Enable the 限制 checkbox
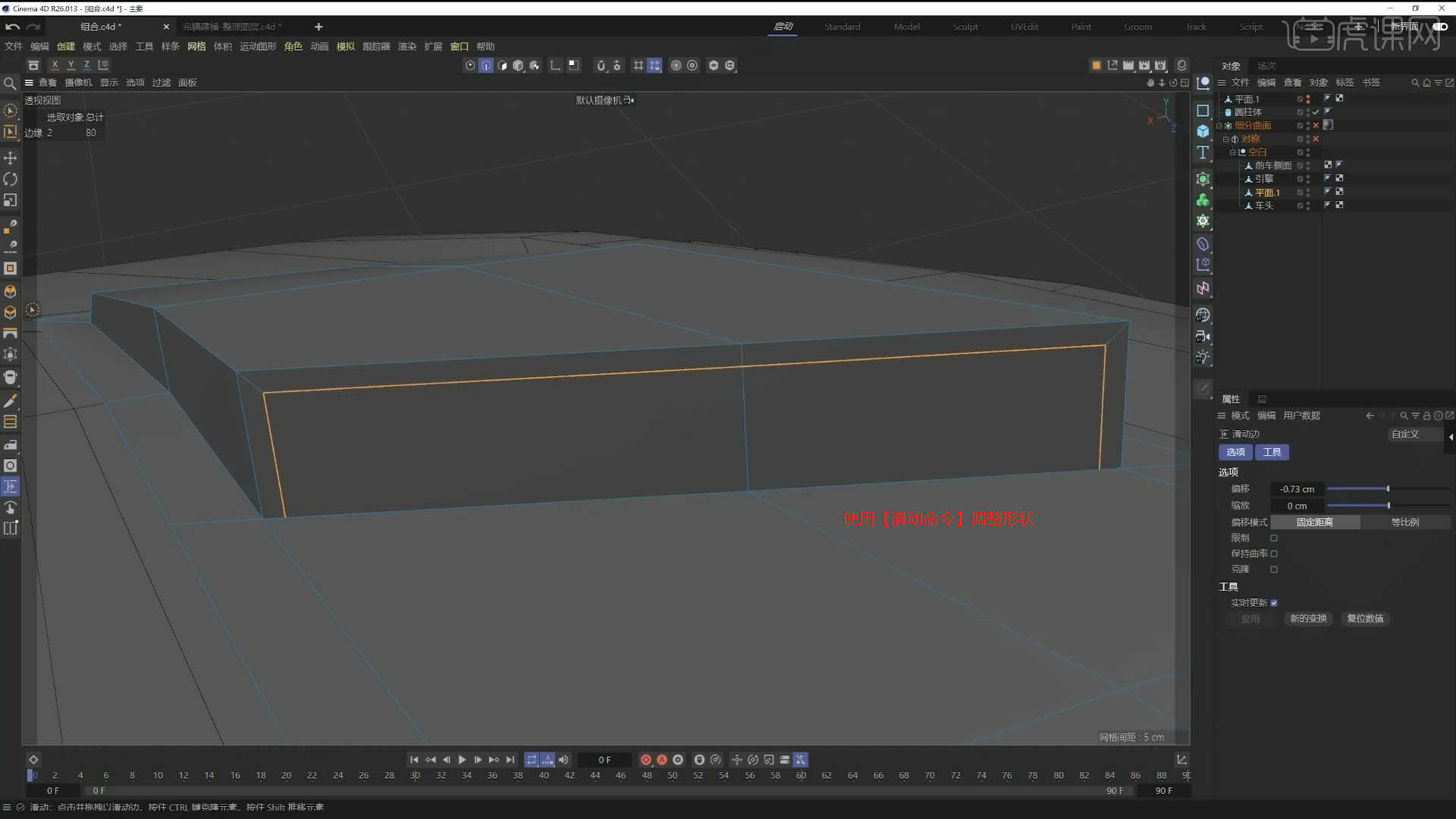1456x819 pixels. [1274, 538]
